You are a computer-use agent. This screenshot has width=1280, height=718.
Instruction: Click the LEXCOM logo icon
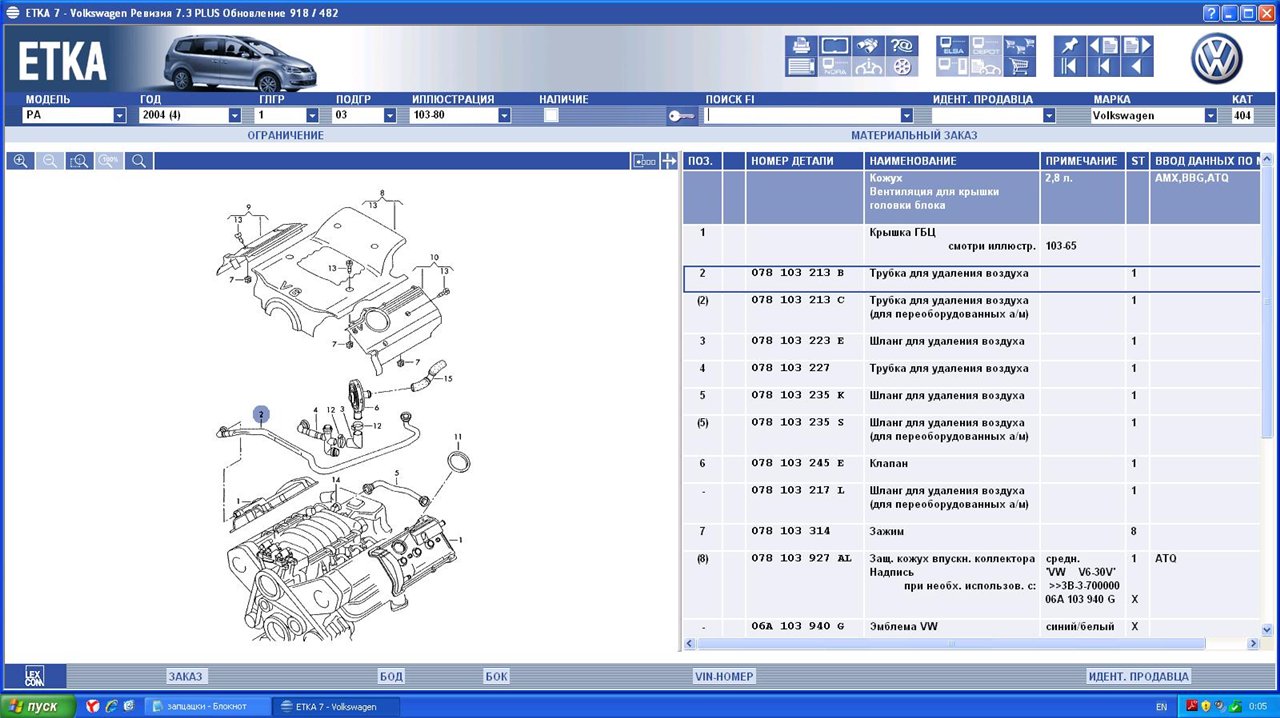coord(35,676)
